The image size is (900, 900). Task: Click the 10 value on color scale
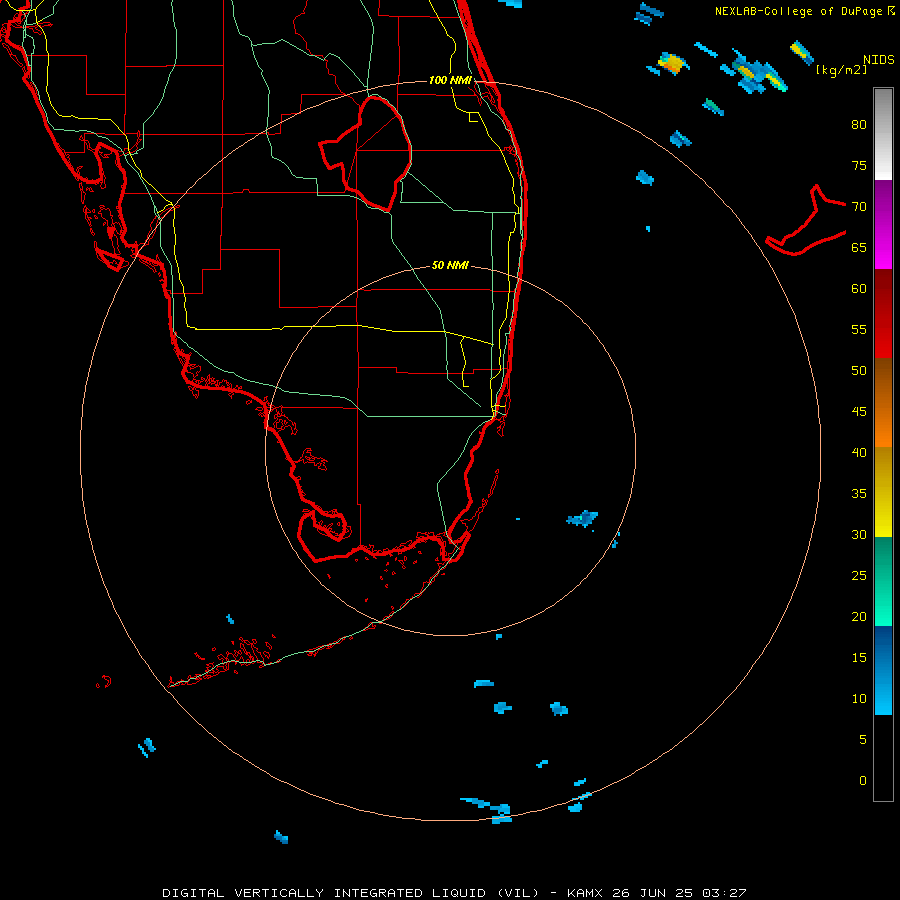[859, 699]
